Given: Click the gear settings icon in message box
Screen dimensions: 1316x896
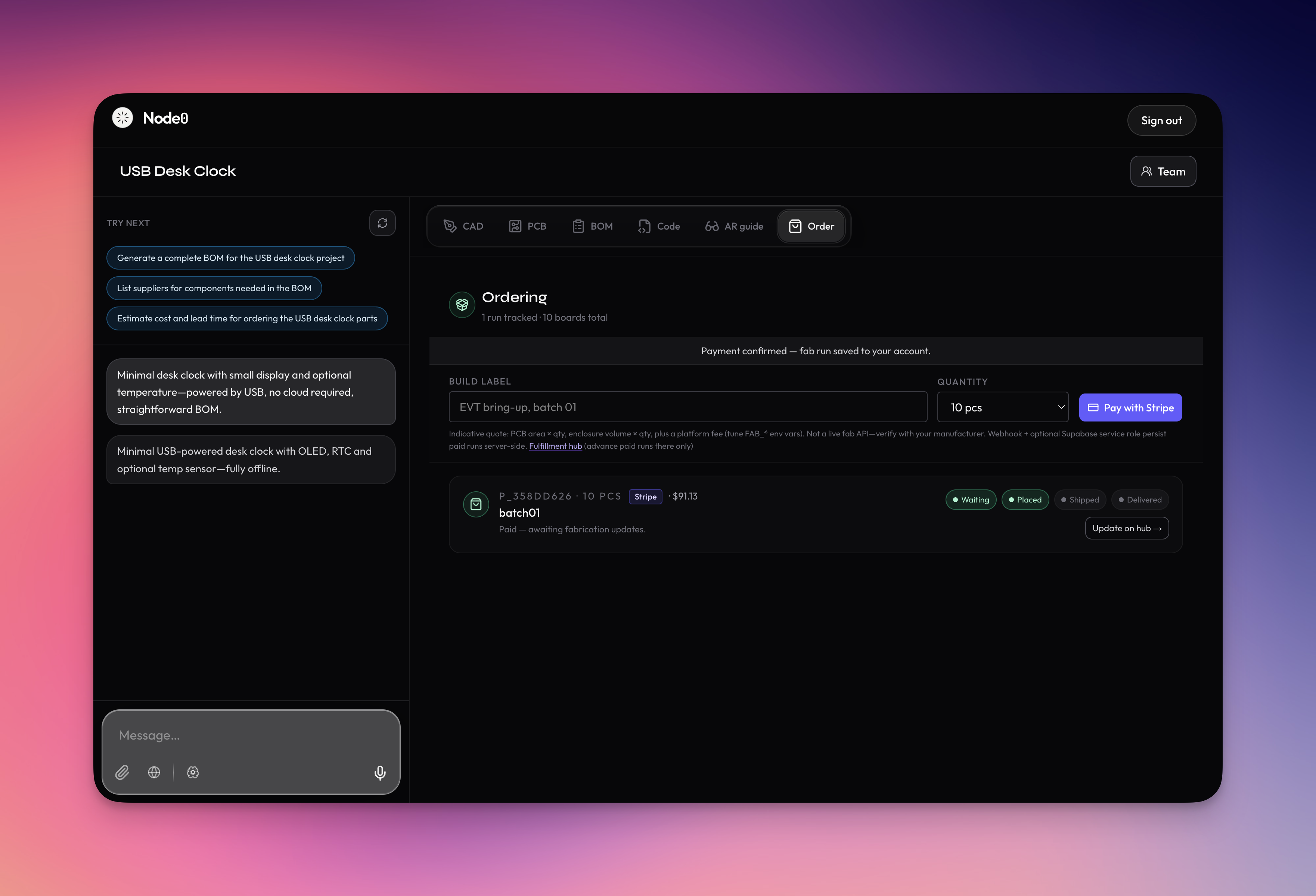Looking at the screenshot, I should (x=193, y=772).
